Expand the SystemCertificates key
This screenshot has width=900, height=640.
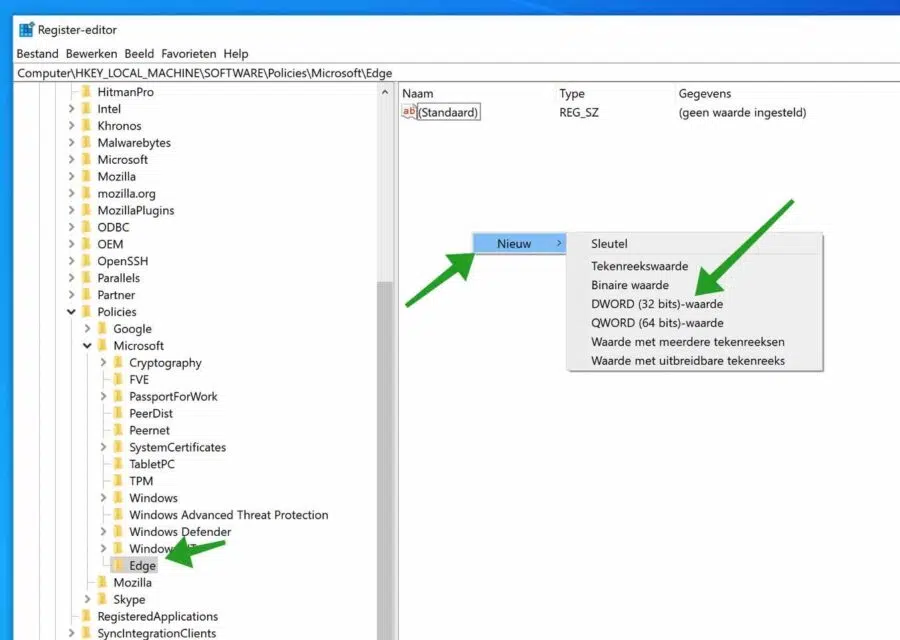pyautogui.click(x=103, y=447)
